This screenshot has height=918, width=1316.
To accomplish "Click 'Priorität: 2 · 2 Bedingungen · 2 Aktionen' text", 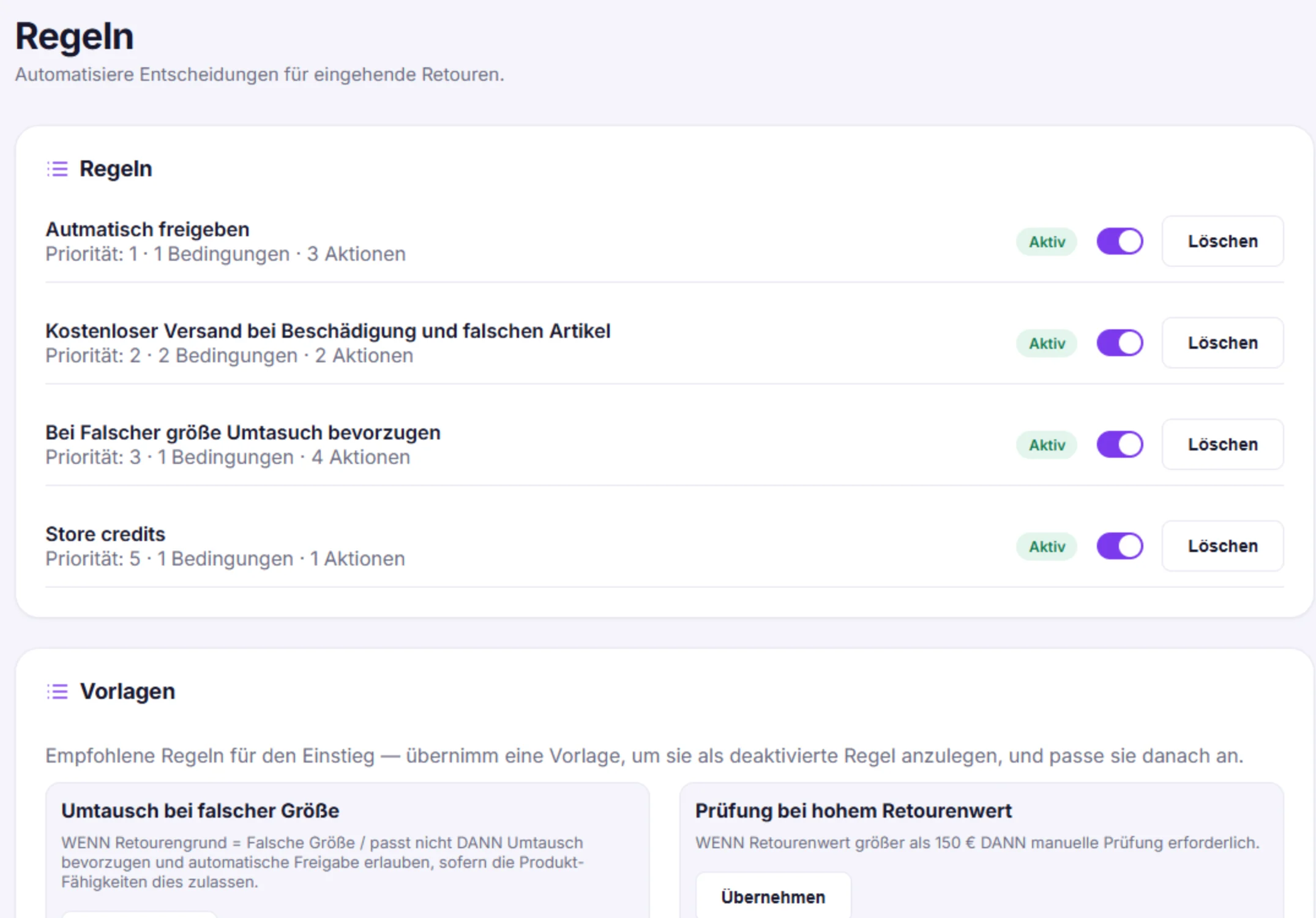I will pos(230,356).
